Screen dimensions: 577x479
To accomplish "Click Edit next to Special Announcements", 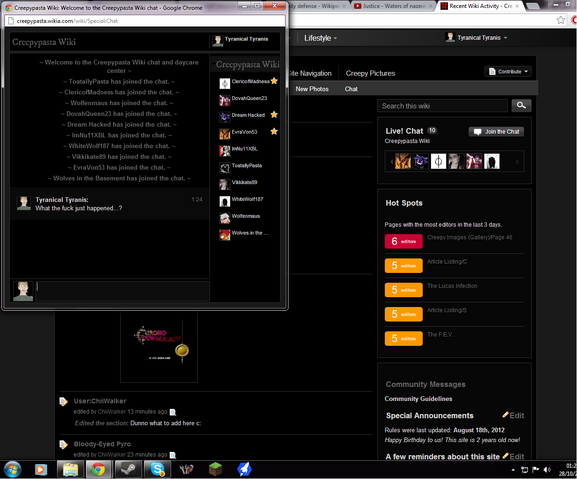I will coord(513,415).
